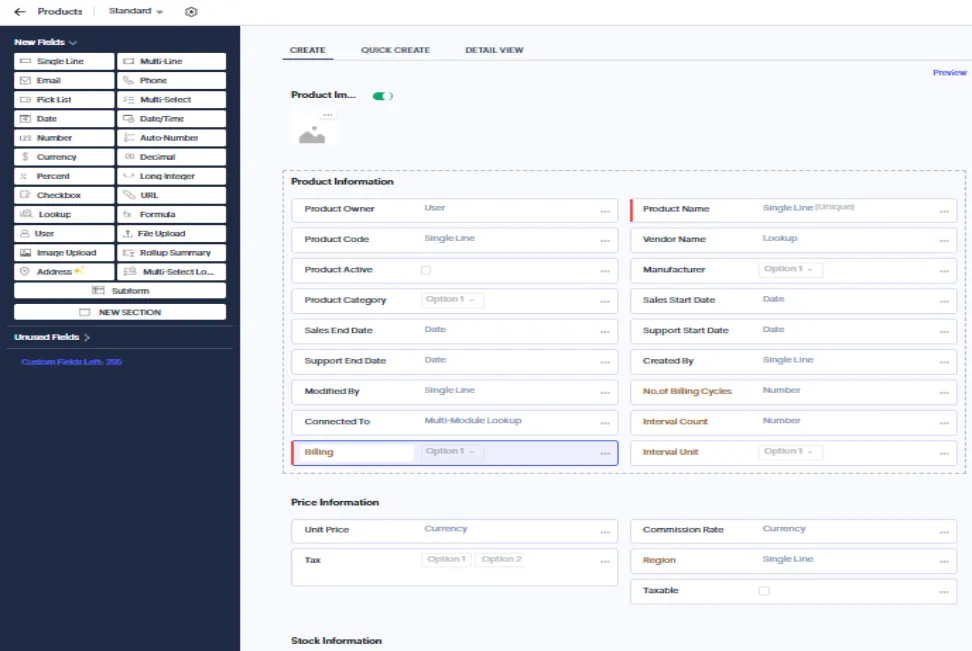
Task: Toggle the Product Image switch
Action: point(382,96)
